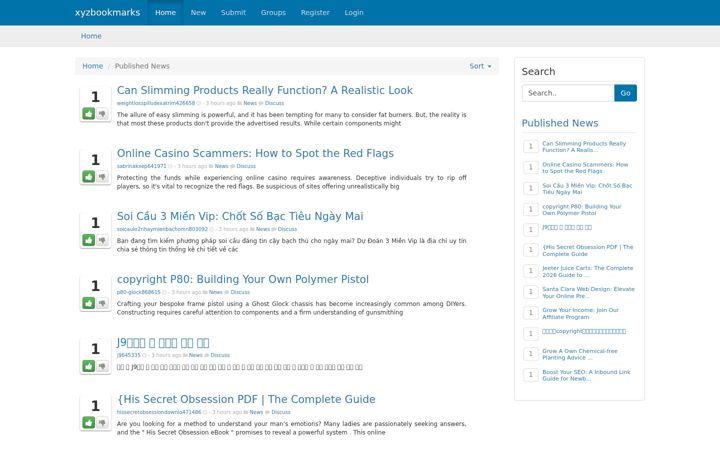720x450 pixels.
Task: Focus the Search text field
Action: coord(568,93)
